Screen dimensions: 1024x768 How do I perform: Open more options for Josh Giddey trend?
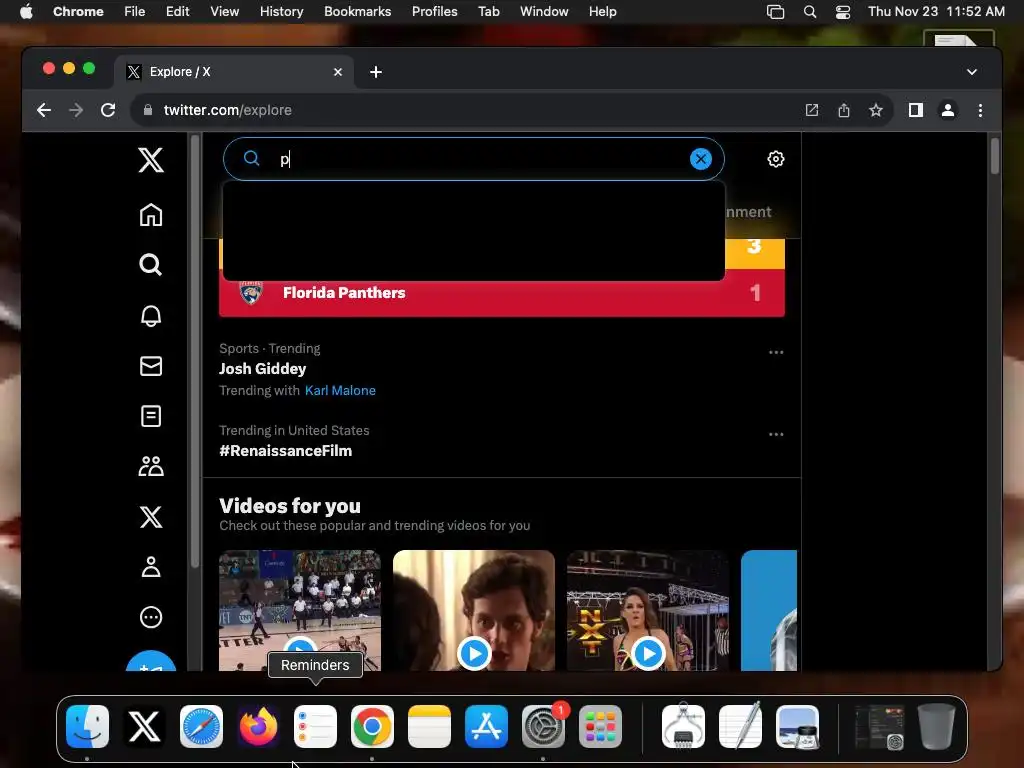776,353
